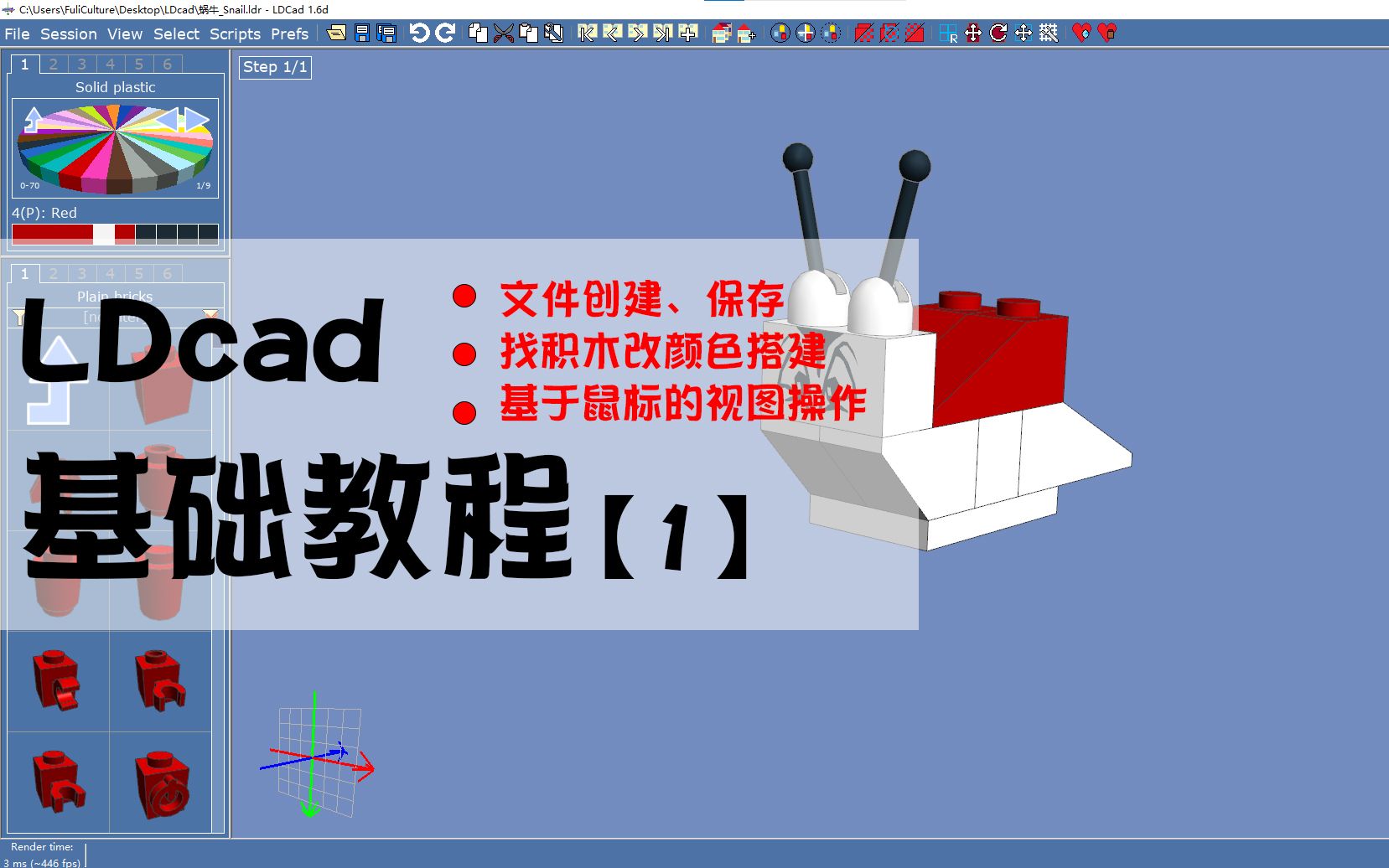Switch to color bin tab 6
This screenshot has width=1389, height=868.
click(167, 64)
